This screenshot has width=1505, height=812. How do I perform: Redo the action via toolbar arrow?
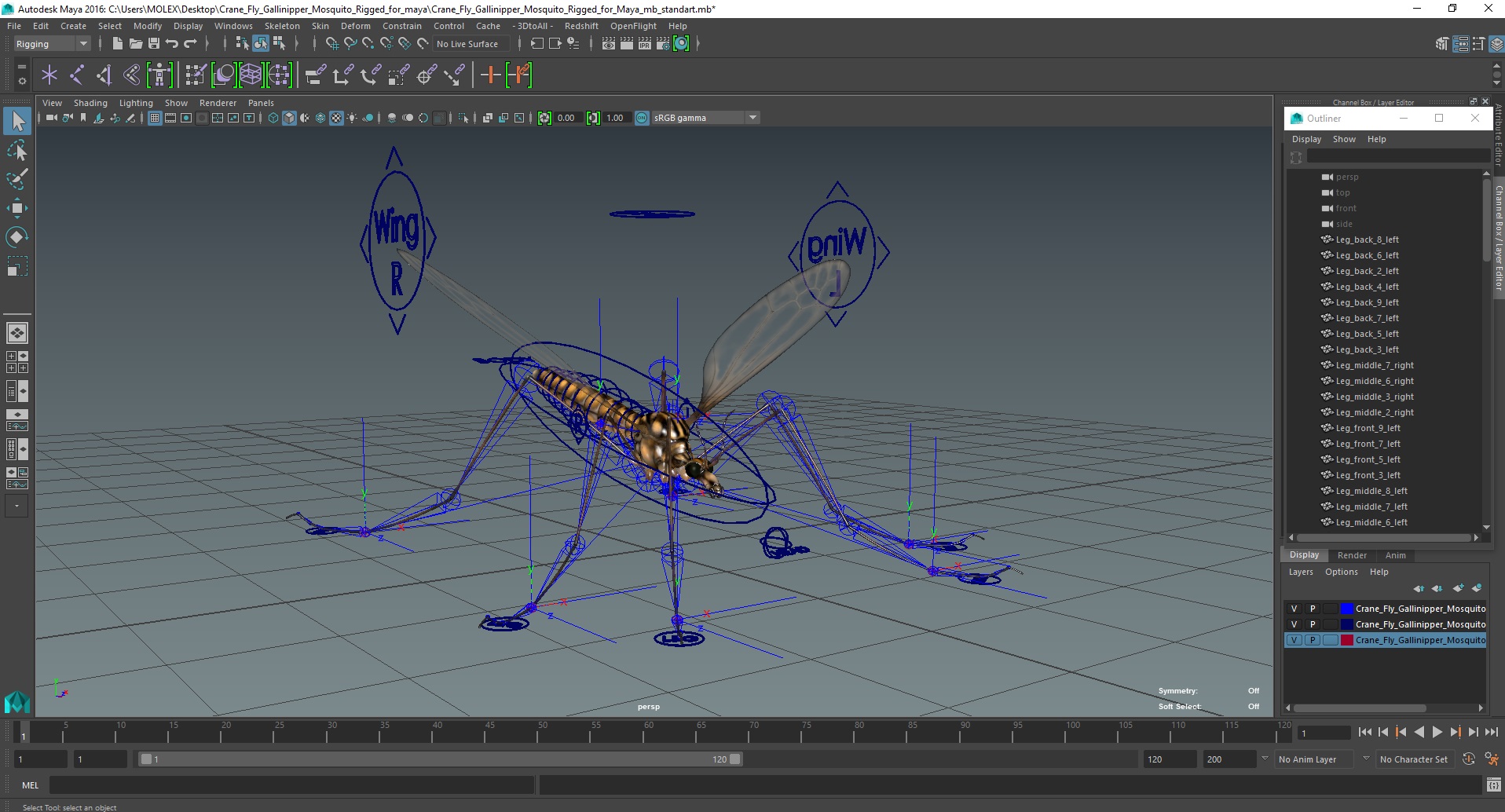[189, 44]
